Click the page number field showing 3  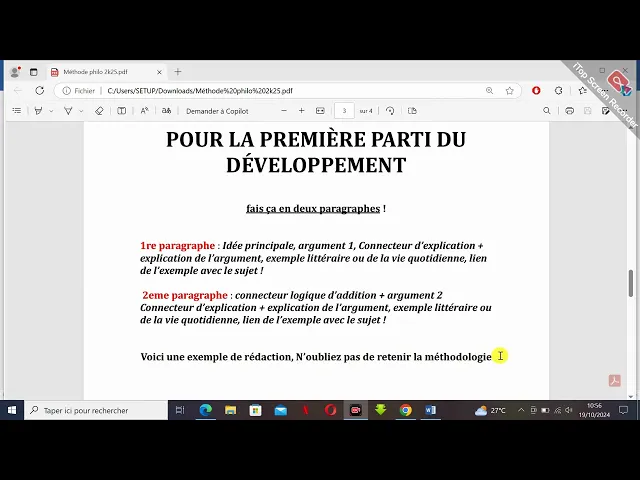click(x=344, y=111)
